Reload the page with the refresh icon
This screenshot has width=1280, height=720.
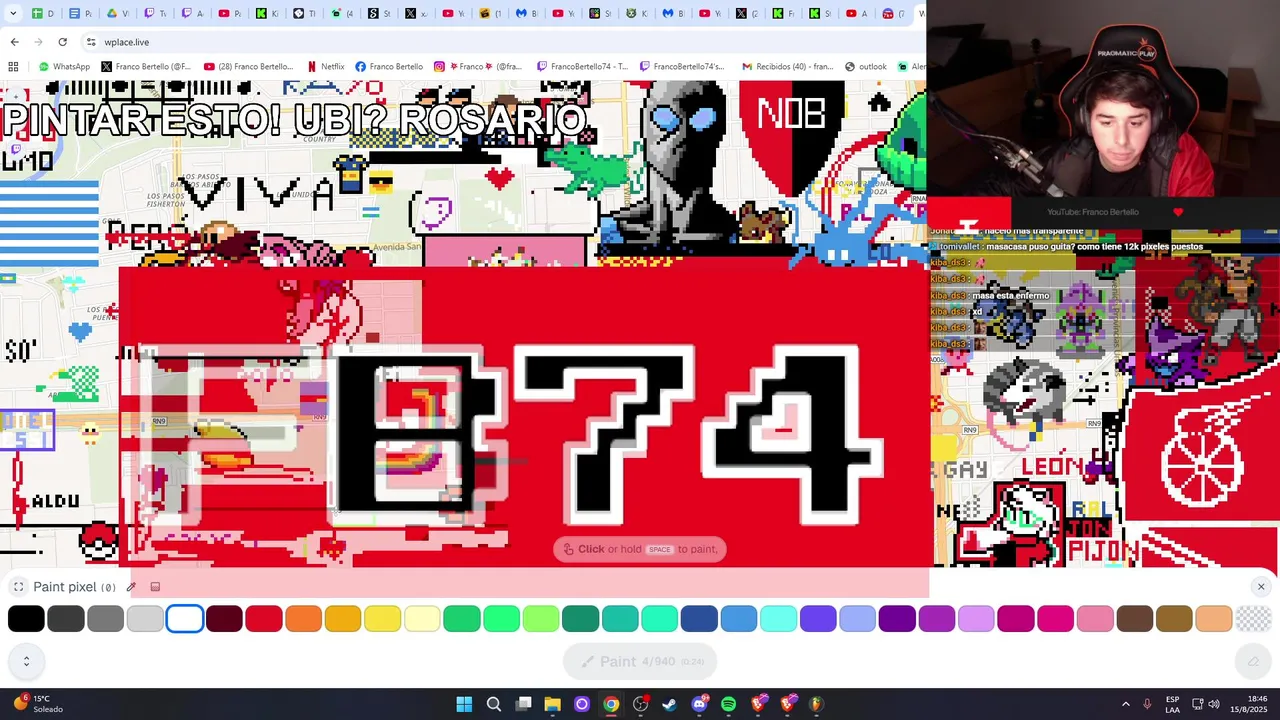pyautogui.click(x=62, y=42)
